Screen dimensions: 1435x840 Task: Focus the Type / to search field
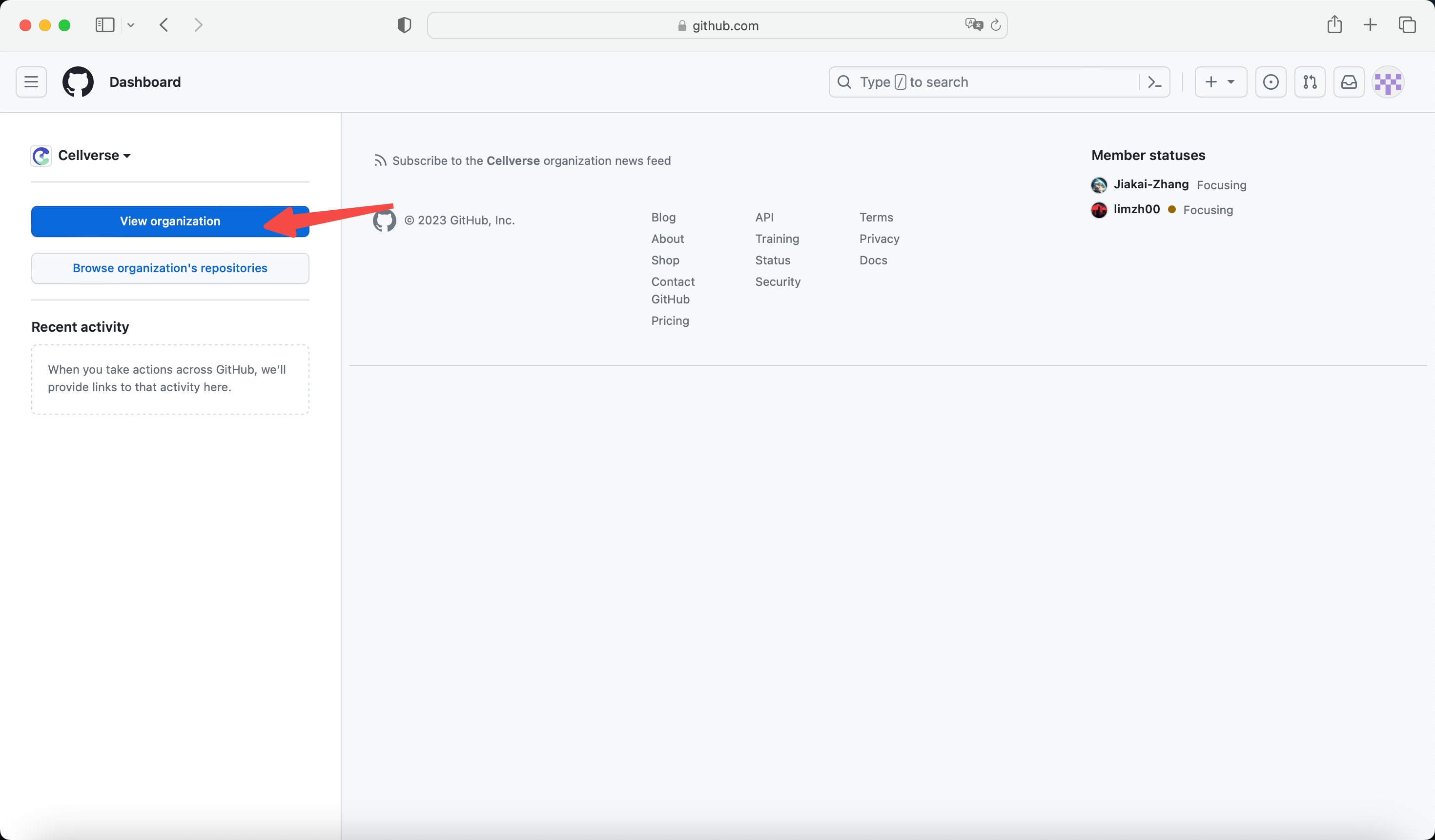click(x=1000, y=82)
